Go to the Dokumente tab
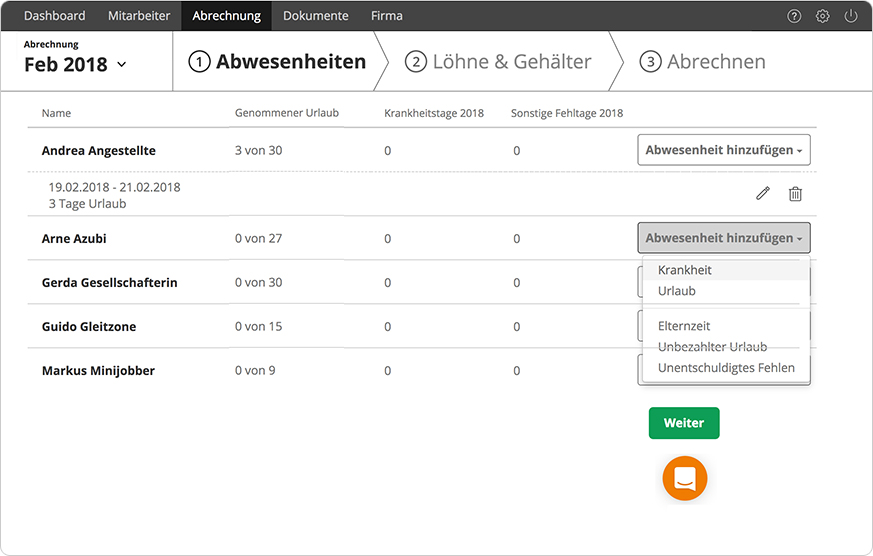This screenshot has height=556, width=873. coord(316,16)
